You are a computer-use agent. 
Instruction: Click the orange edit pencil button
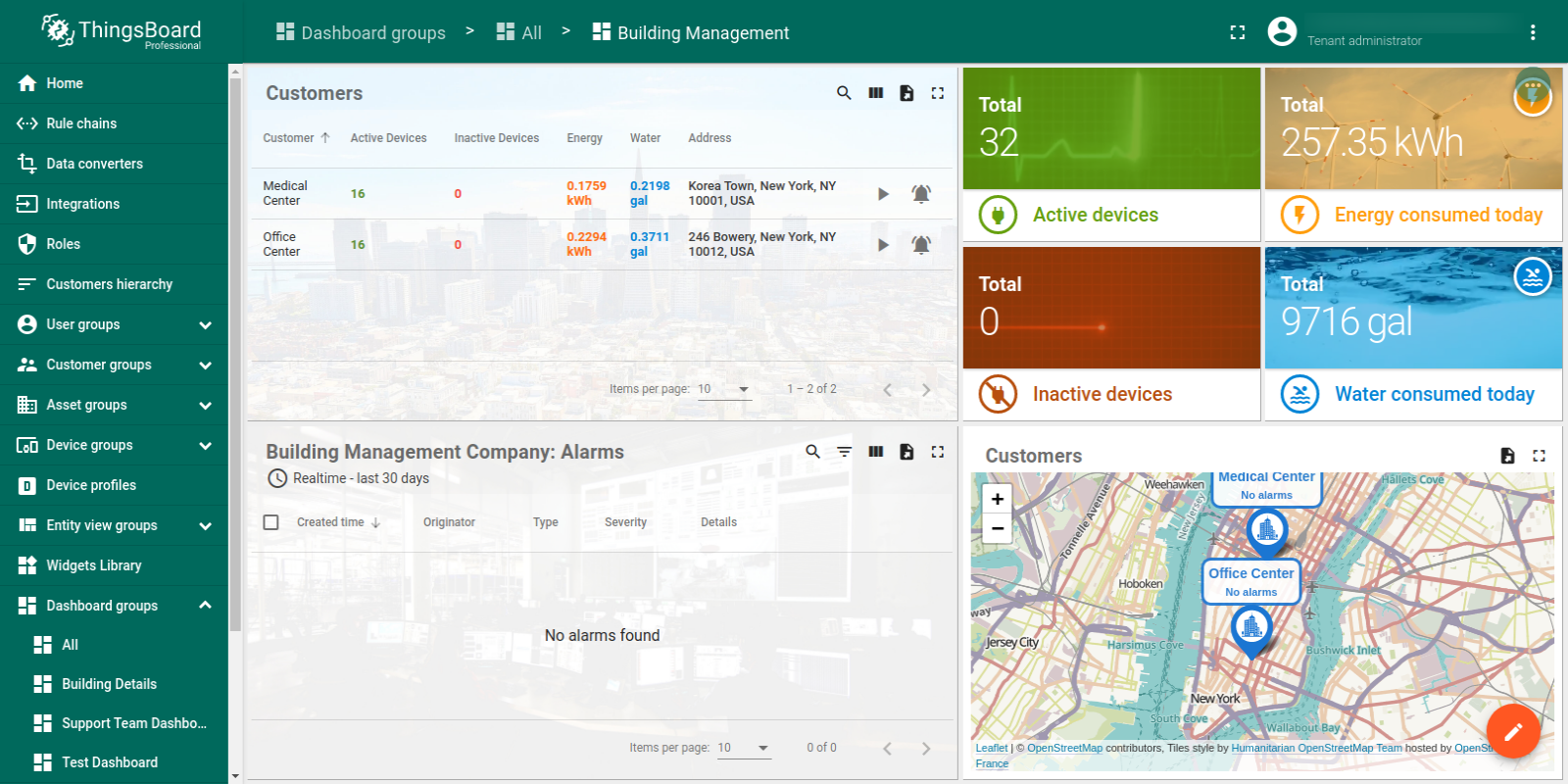1513,731
